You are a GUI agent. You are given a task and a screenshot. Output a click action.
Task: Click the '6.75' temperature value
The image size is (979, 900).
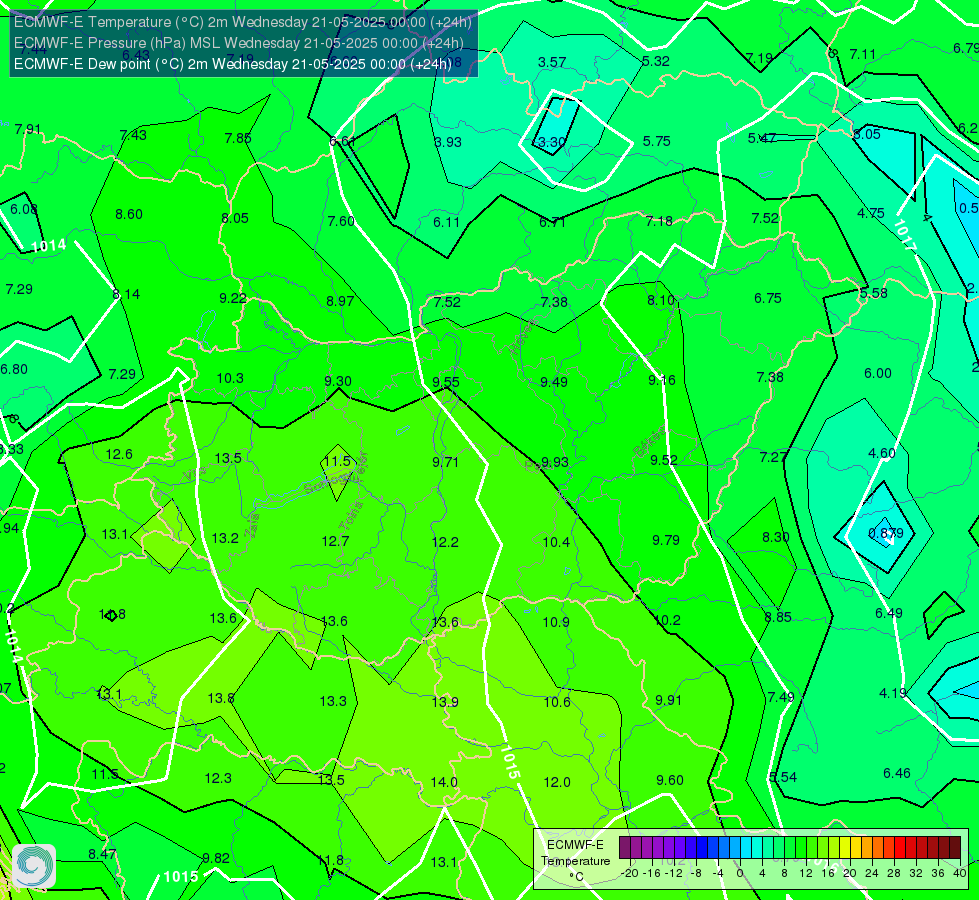[x=768, y=299]
